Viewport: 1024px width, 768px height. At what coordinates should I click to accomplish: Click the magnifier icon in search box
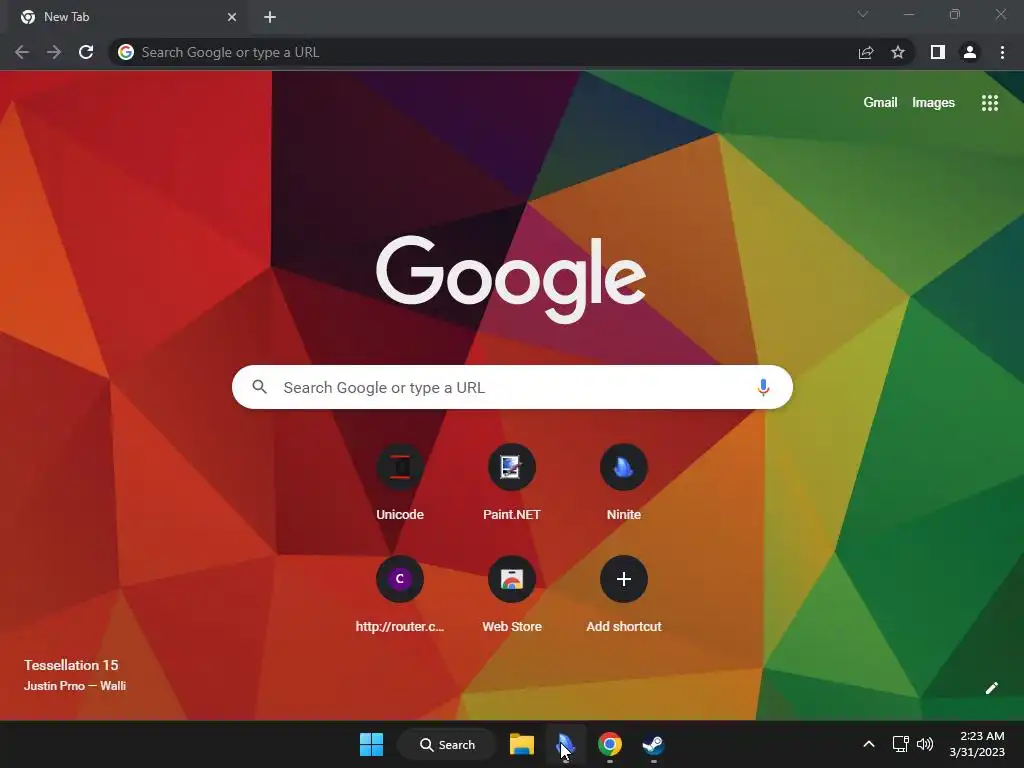tap(259, 387)
